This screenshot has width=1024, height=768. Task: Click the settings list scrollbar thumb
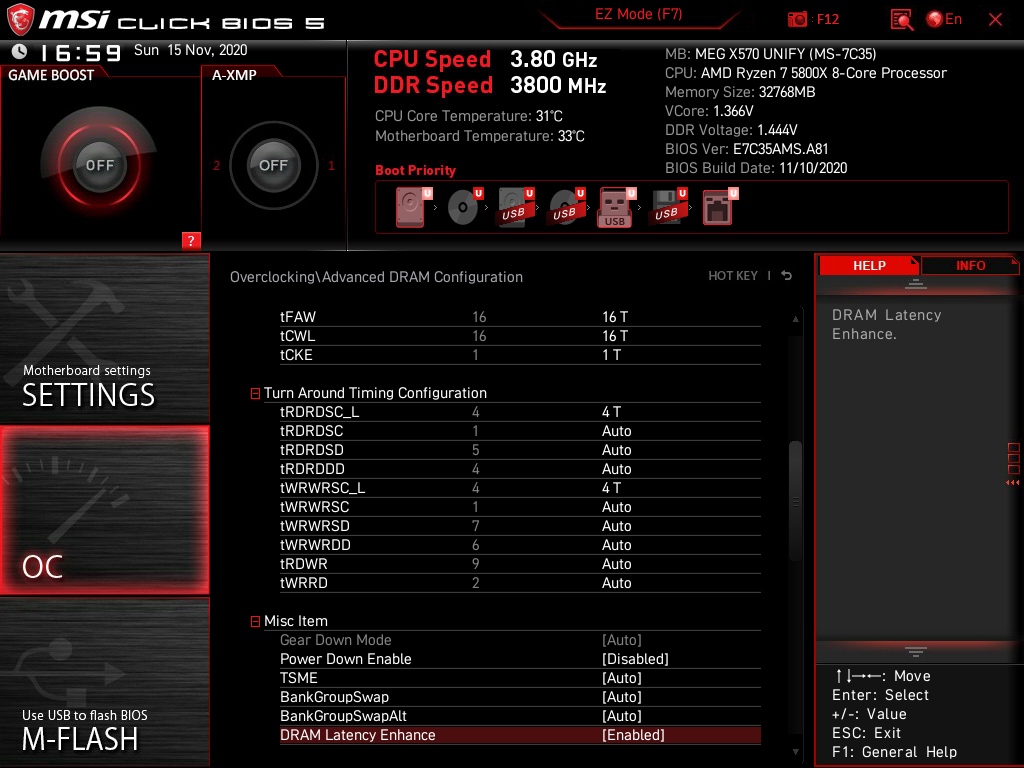(795, 501)
